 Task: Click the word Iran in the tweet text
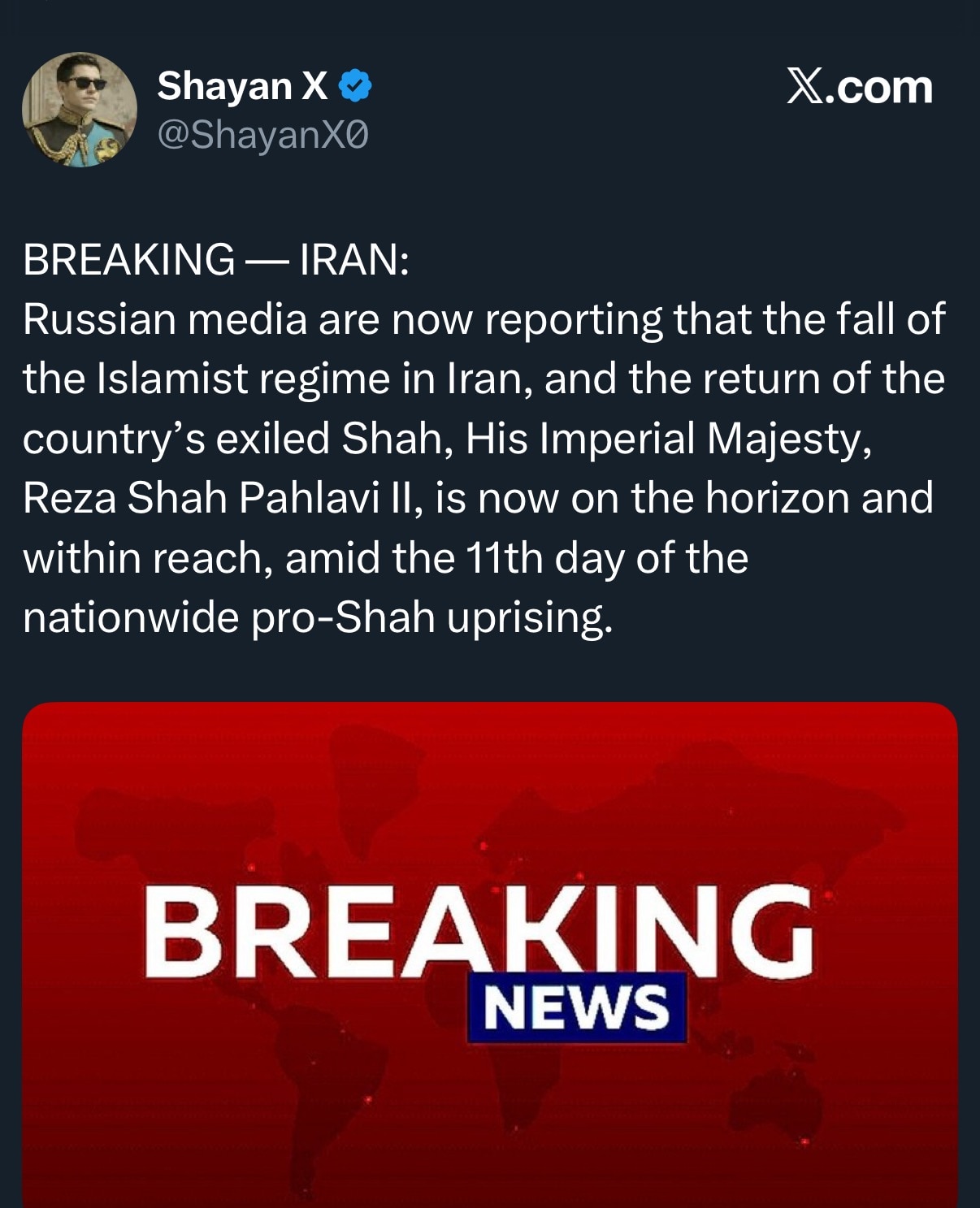481,378
